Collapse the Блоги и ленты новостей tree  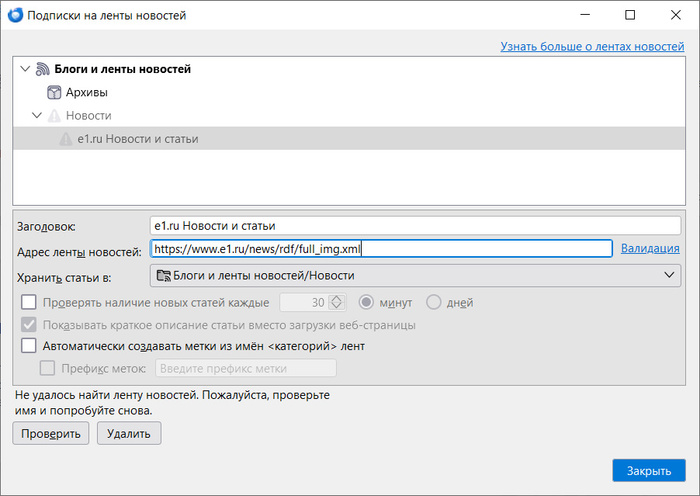pyautogui.click(x=24, y=70)
